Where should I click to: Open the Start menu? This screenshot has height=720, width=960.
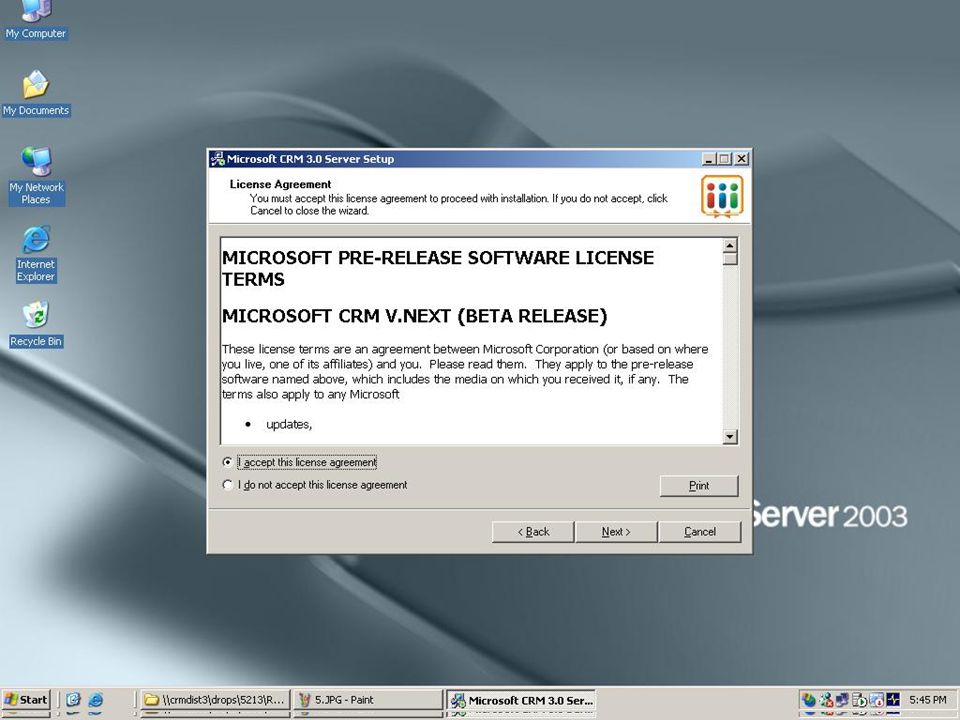[x=26, y=700]
